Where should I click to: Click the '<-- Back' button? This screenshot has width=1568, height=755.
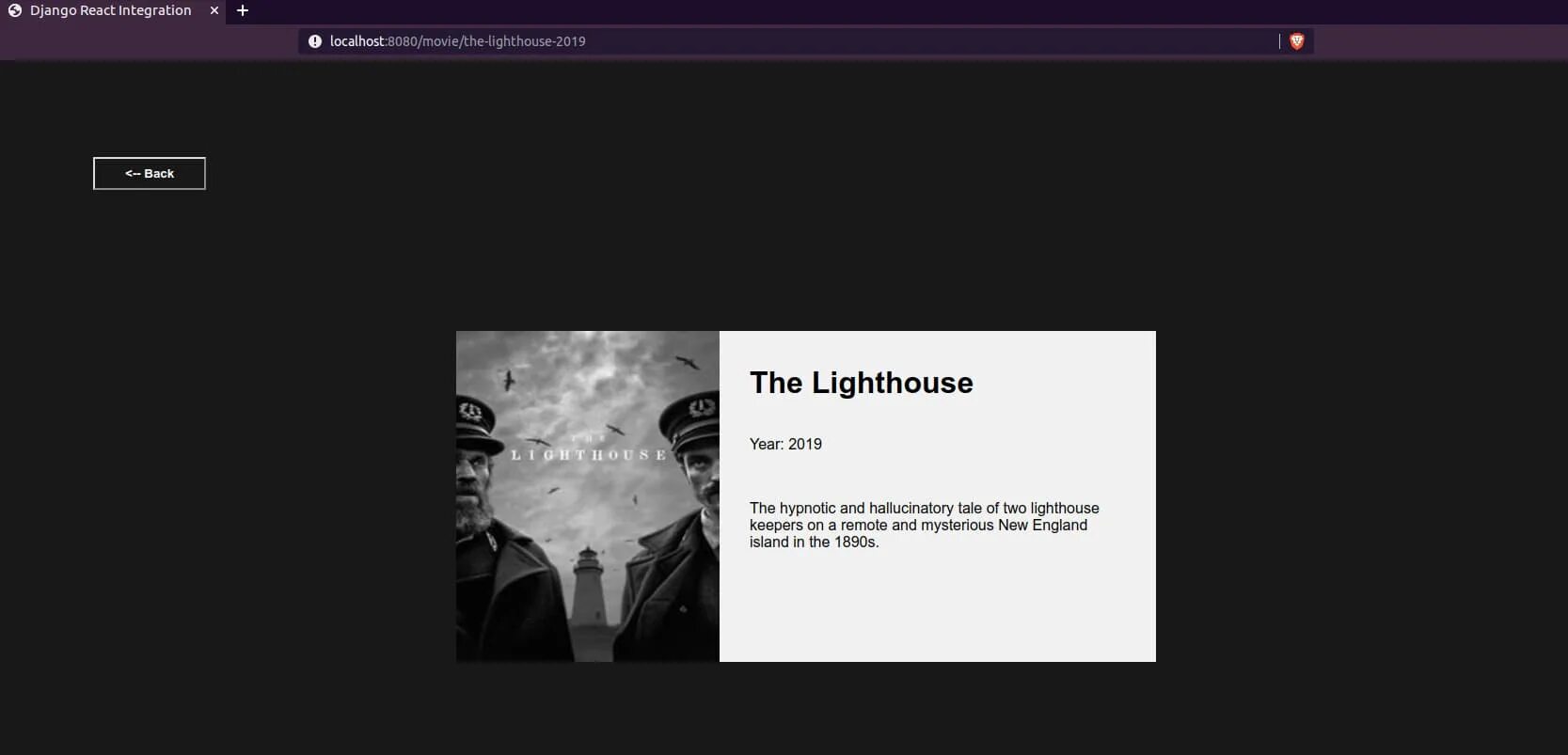tap(150, 173)
